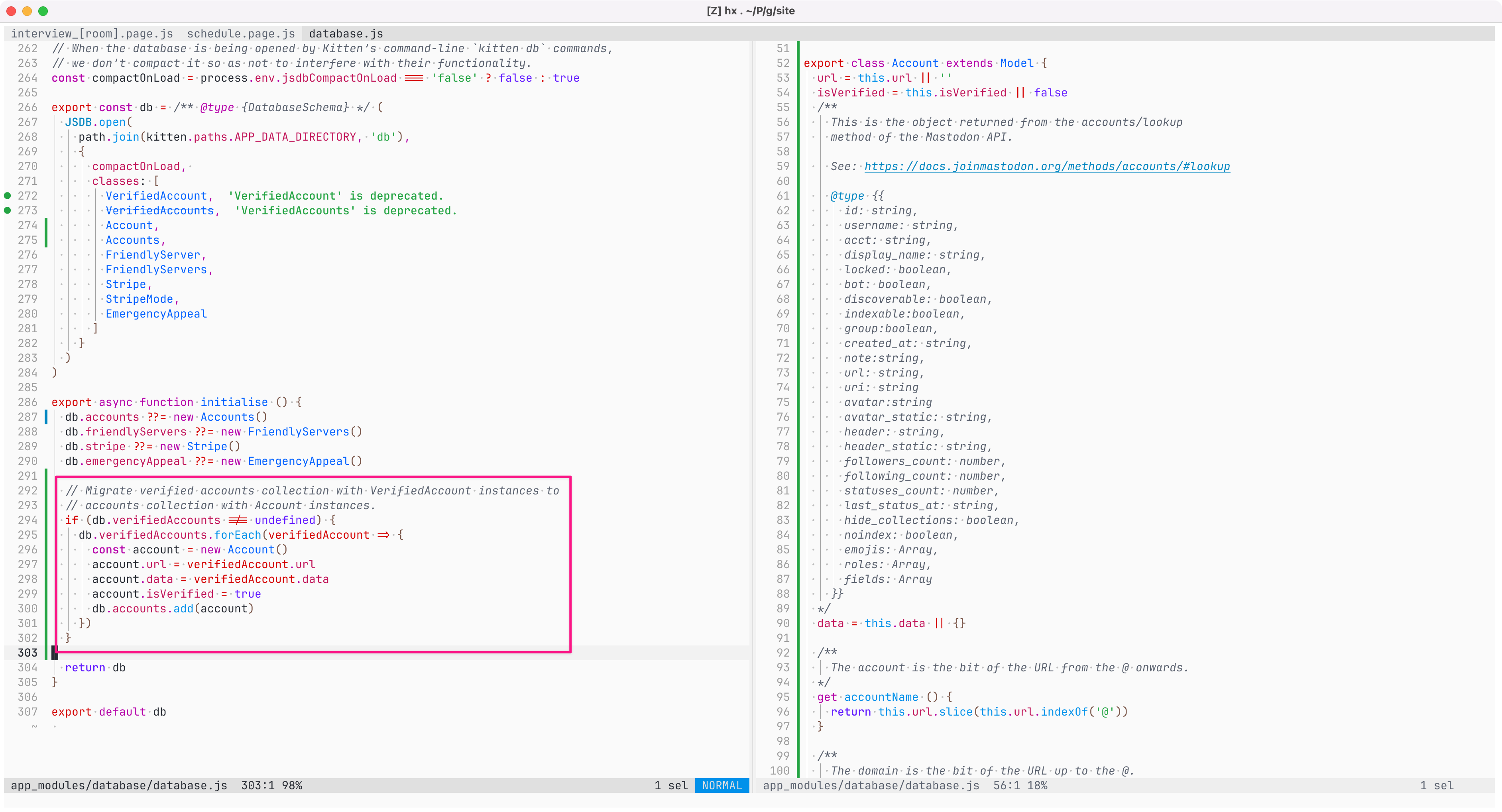Click the green diagnostic dot on line 272

point(8,196)
